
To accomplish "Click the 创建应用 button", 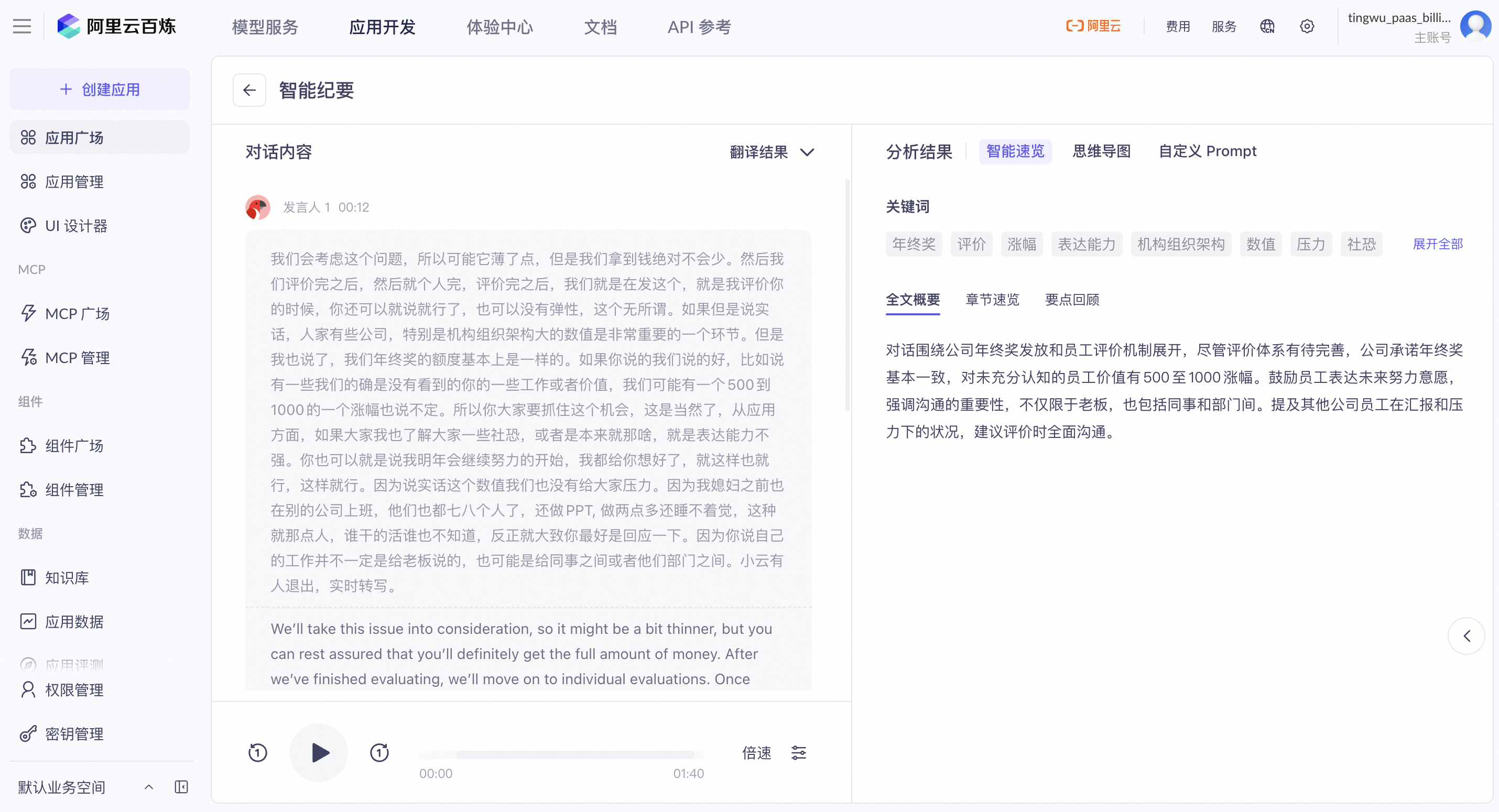I will pos(100,90).
